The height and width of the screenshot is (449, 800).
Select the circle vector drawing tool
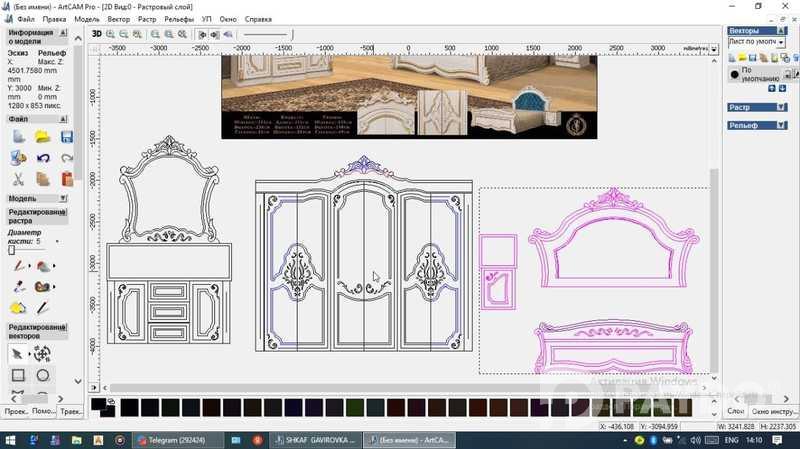point(43,376)
